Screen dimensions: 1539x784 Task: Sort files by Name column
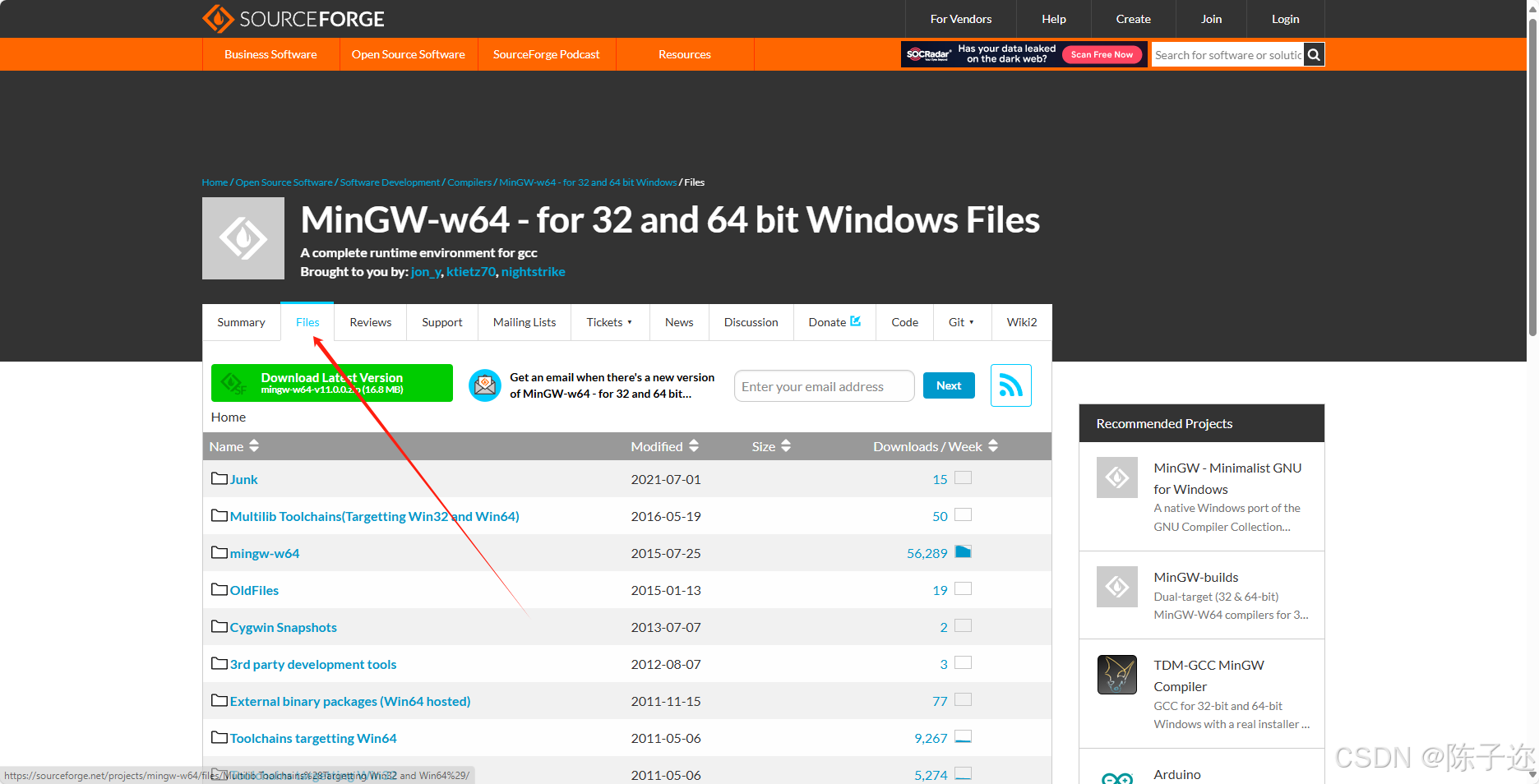[234, 446]
